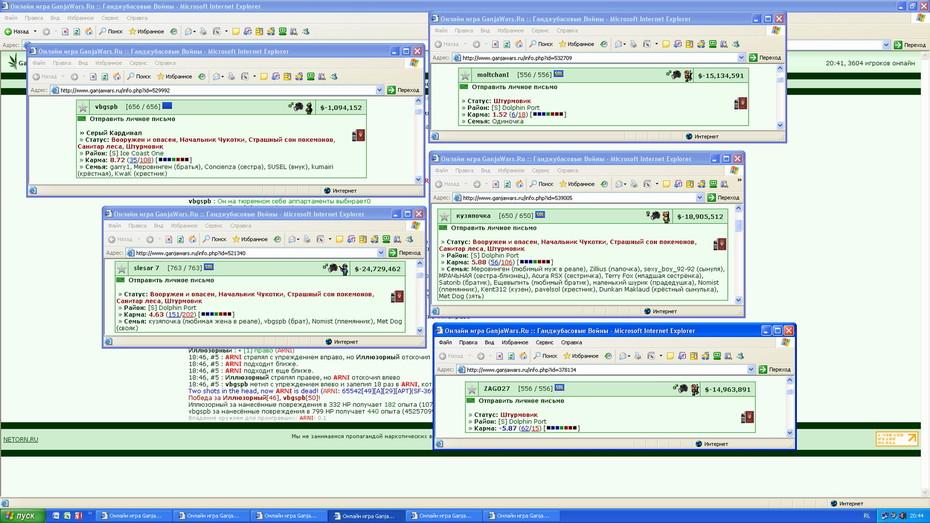
Task: Click the passport icon in vbgspb's profile
Action: click(358, 135)
